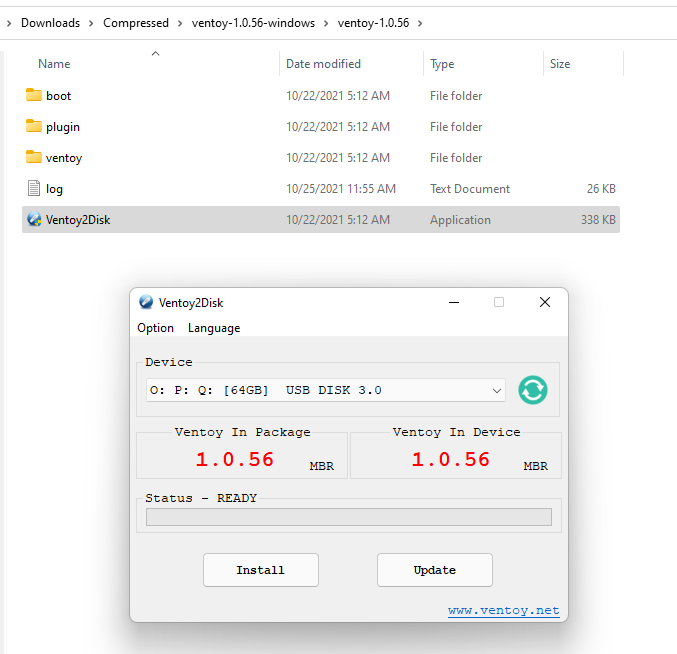Click the 26 KB size cell

(x=601, y=189)
